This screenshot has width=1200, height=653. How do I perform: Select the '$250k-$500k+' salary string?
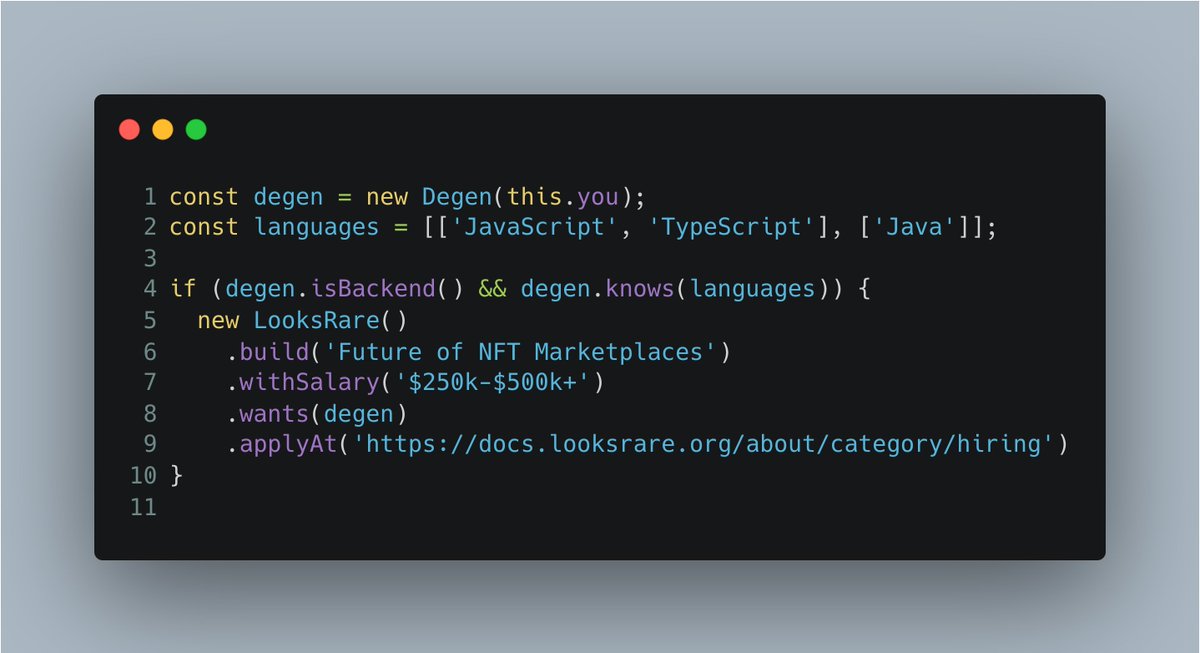tap(493, 382)
